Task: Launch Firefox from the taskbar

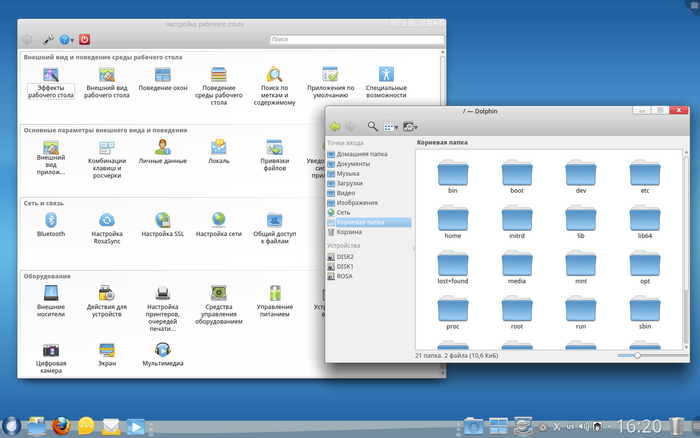Action: coord(60,425)
